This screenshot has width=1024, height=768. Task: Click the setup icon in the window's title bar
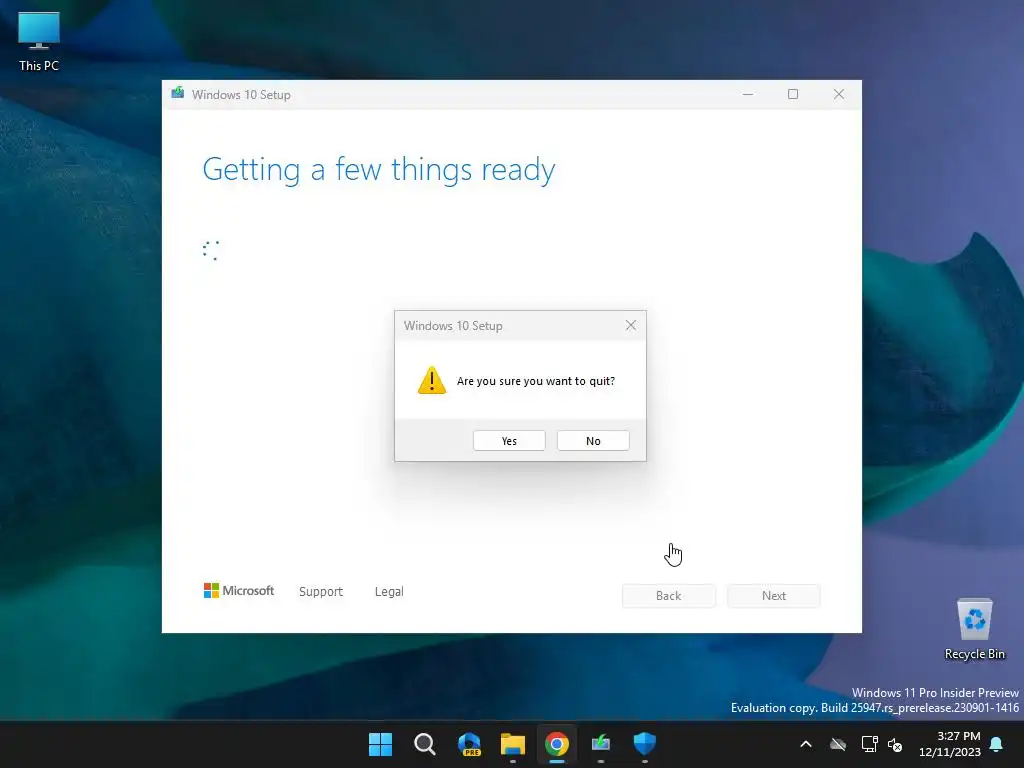pos(178,93)
